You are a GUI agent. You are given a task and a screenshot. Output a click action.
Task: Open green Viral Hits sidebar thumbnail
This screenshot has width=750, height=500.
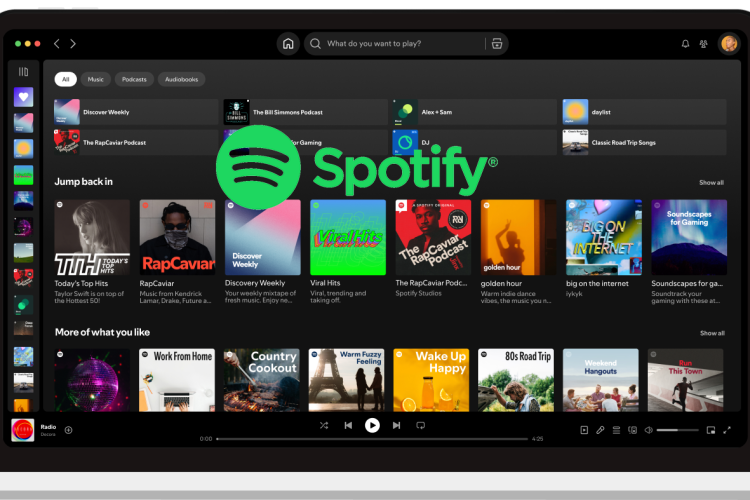pos(23,175)
